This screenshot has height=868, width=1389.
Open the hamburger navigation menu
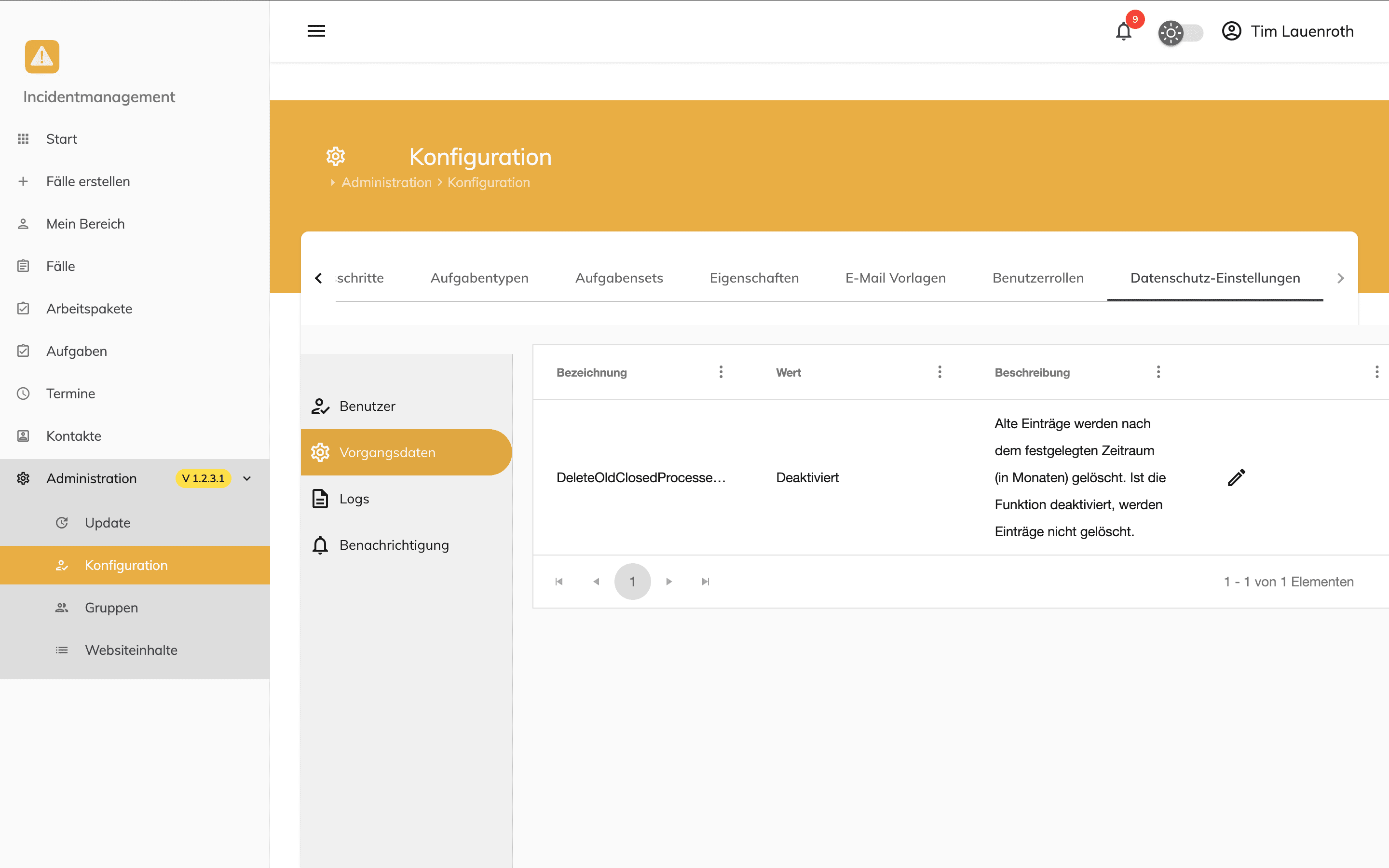316,31
